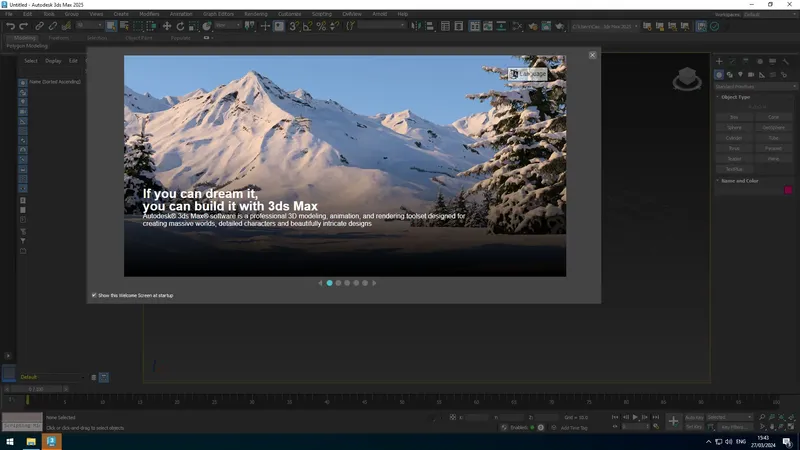Activate the Select Object tool icon

point(111,26)
